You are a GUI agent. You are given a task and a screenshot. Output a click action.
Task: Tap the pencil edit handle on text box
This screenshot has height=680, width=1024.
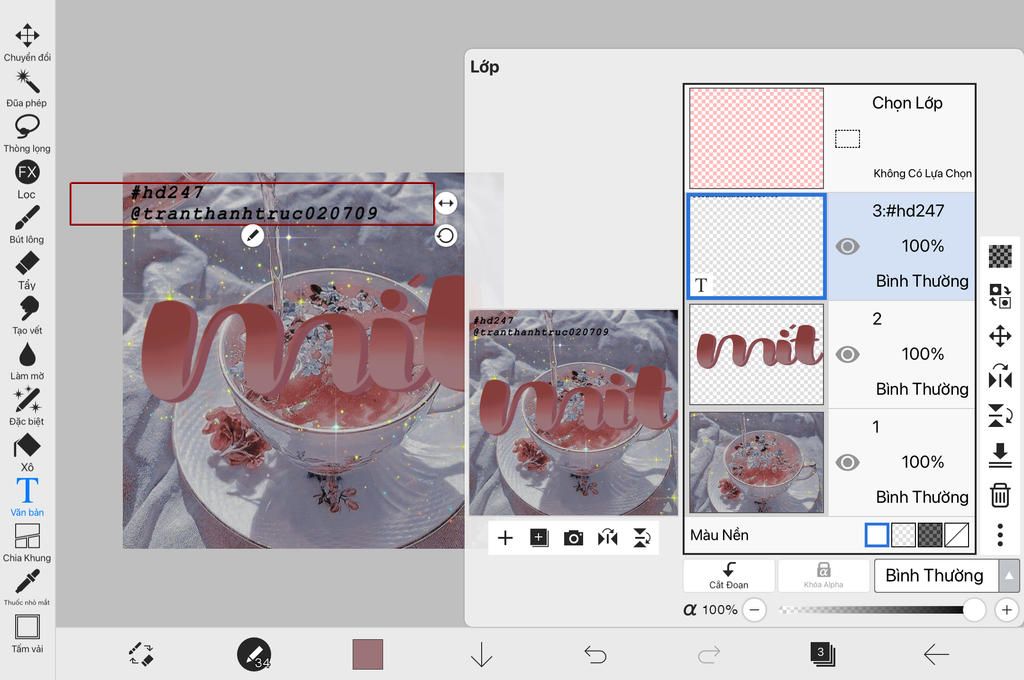click(252, 235)
